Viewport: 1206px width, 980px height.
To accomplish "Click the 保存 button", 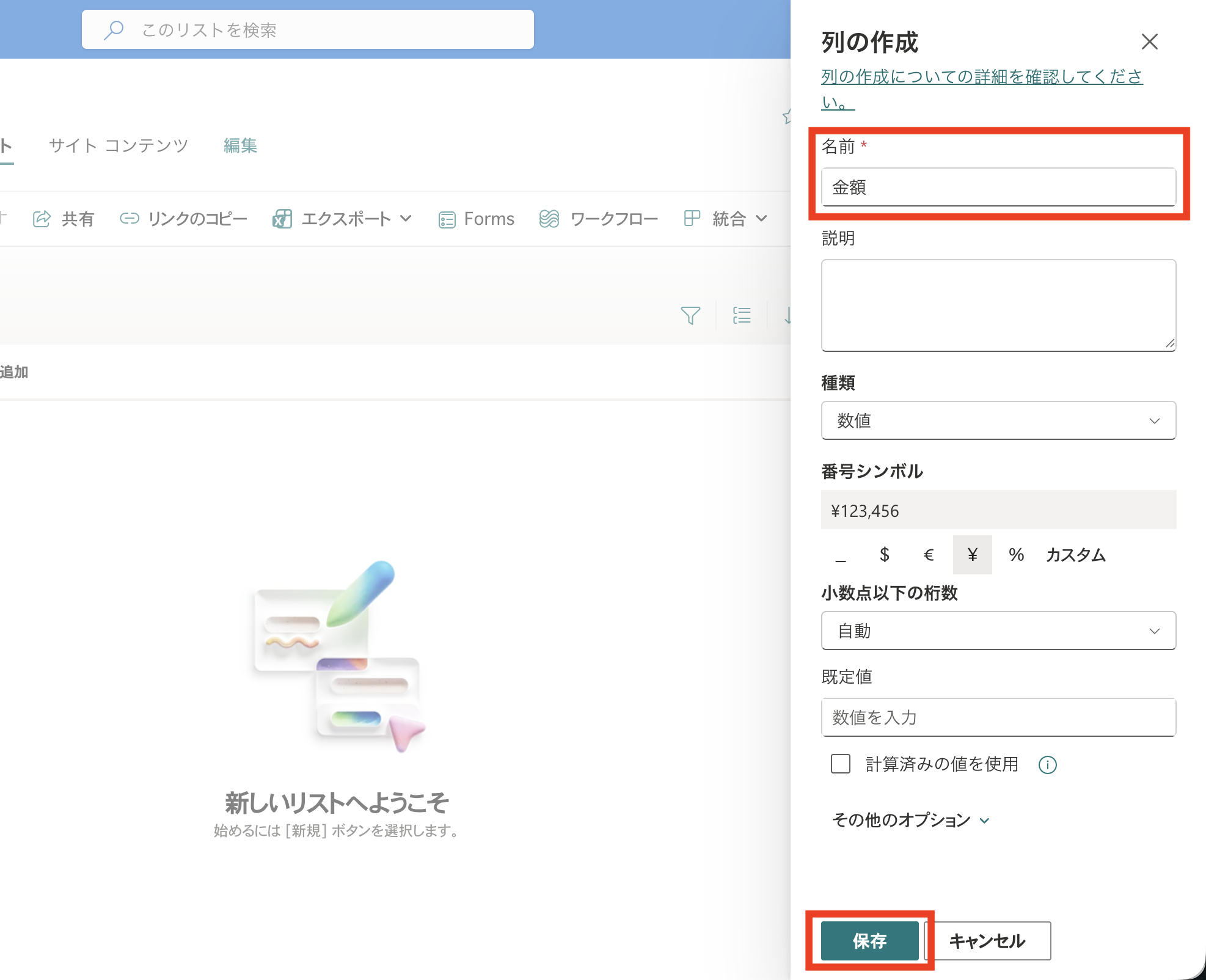I will click(870, 941).
